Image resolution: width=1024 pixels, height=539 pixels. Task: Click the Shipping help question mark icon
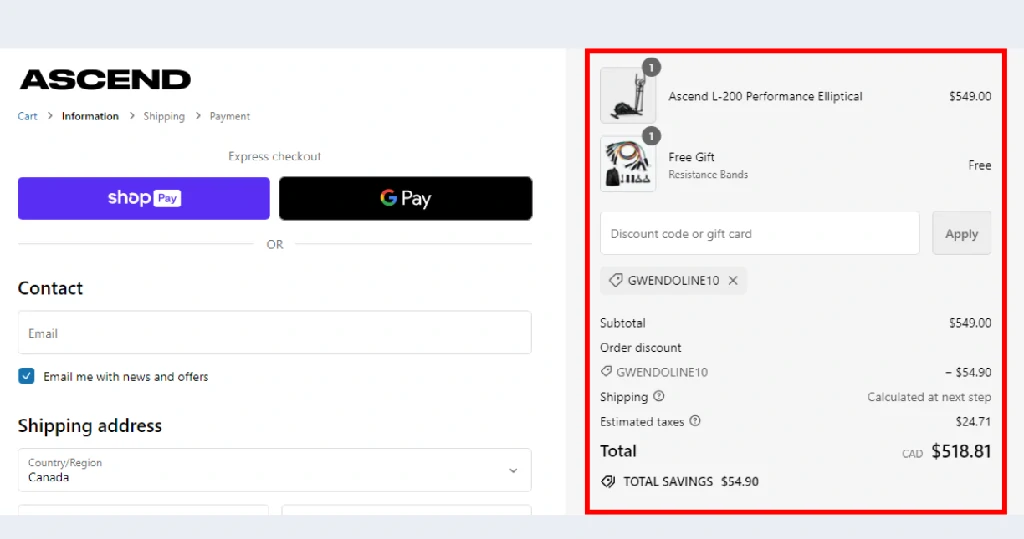658,396
